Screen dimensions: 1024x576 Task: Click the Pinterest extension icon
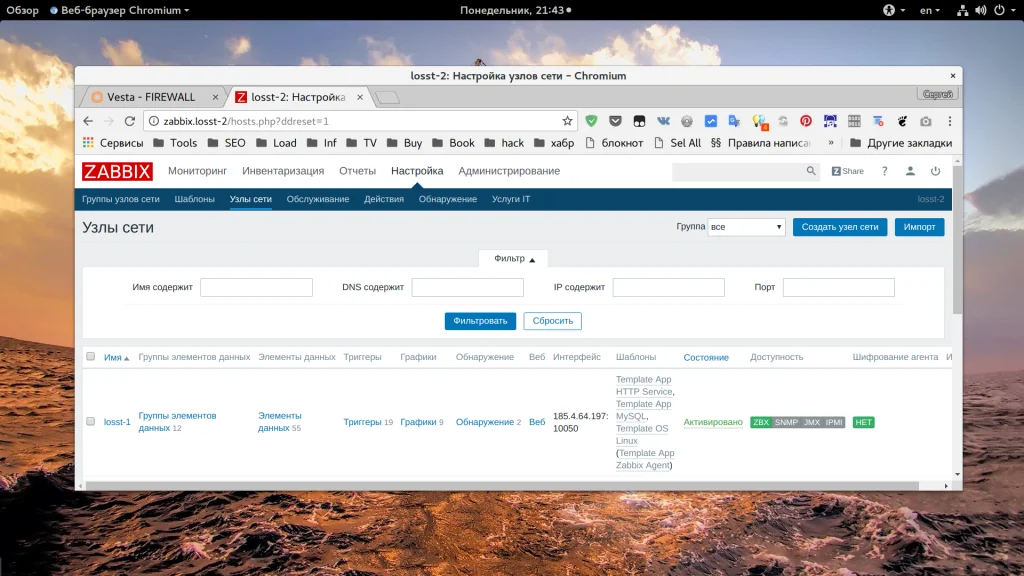click(x=805, y=121)
